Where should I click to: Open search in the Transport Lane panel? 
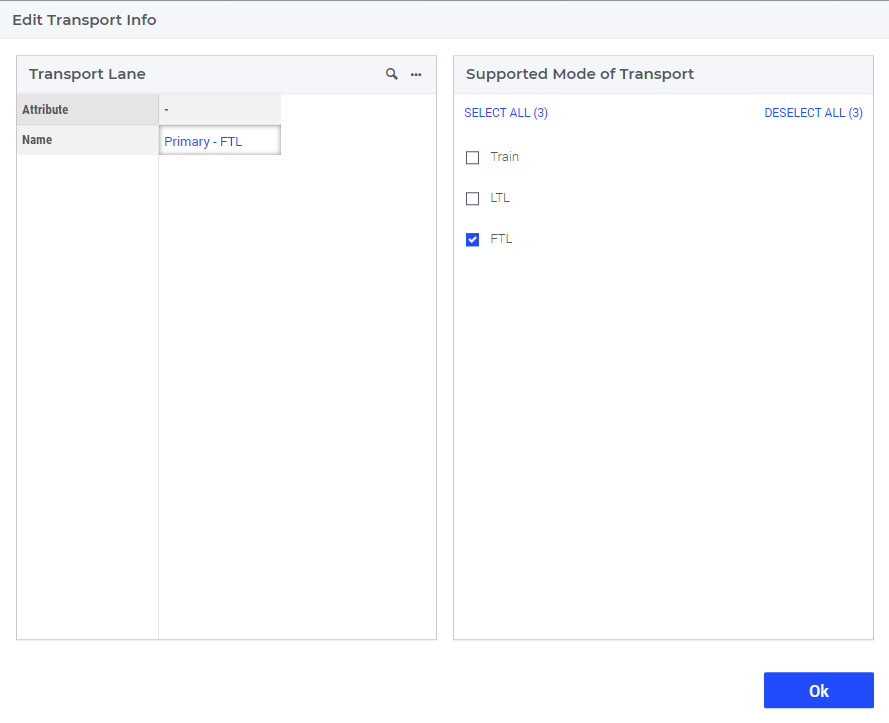coord(391,74)
